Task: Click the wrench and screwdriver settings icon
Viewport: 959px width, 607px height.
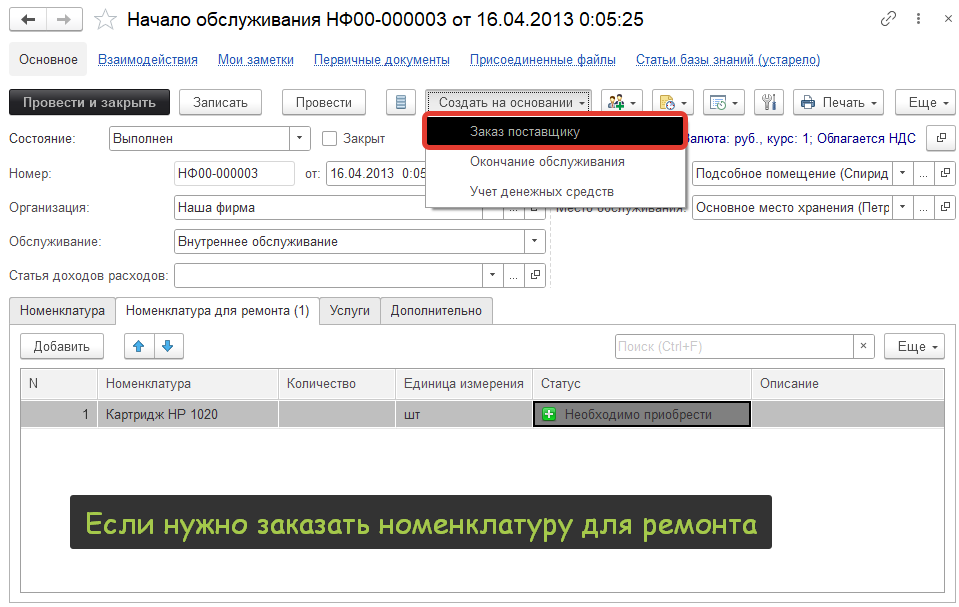Action: pyautogui.click(x=769, y=102)
